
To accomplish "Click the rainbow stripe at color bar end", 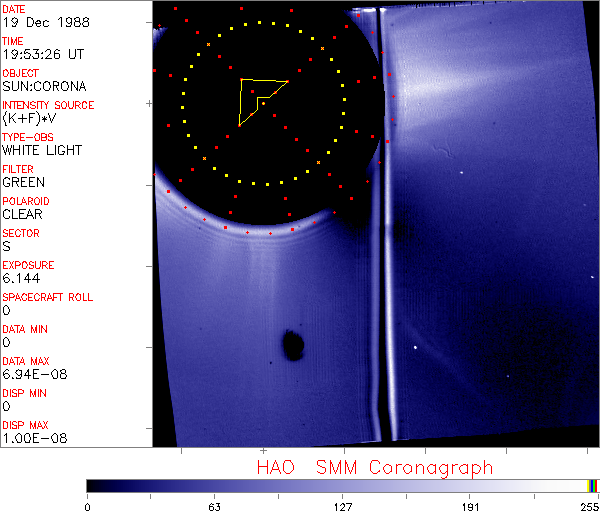I will tap(593, 485).
